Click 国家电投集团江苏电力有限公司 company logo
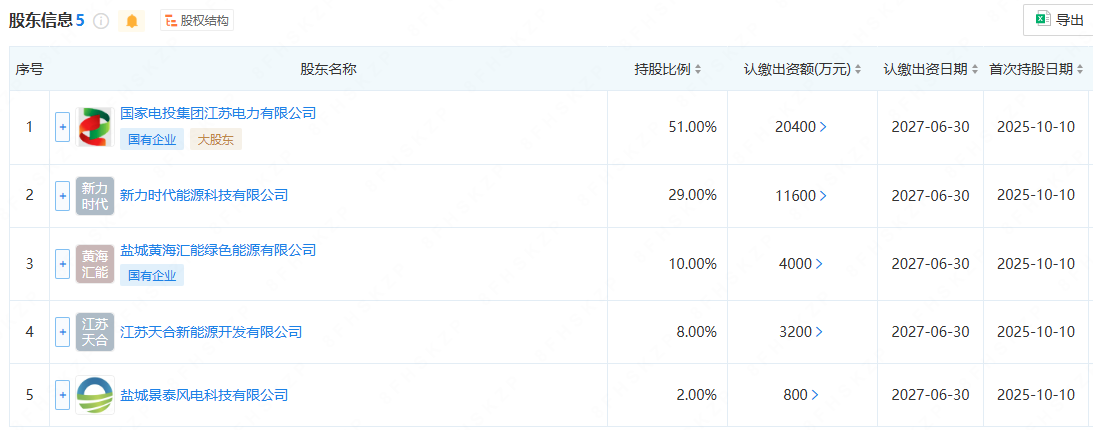The image size is (1093, 430). 95,127
